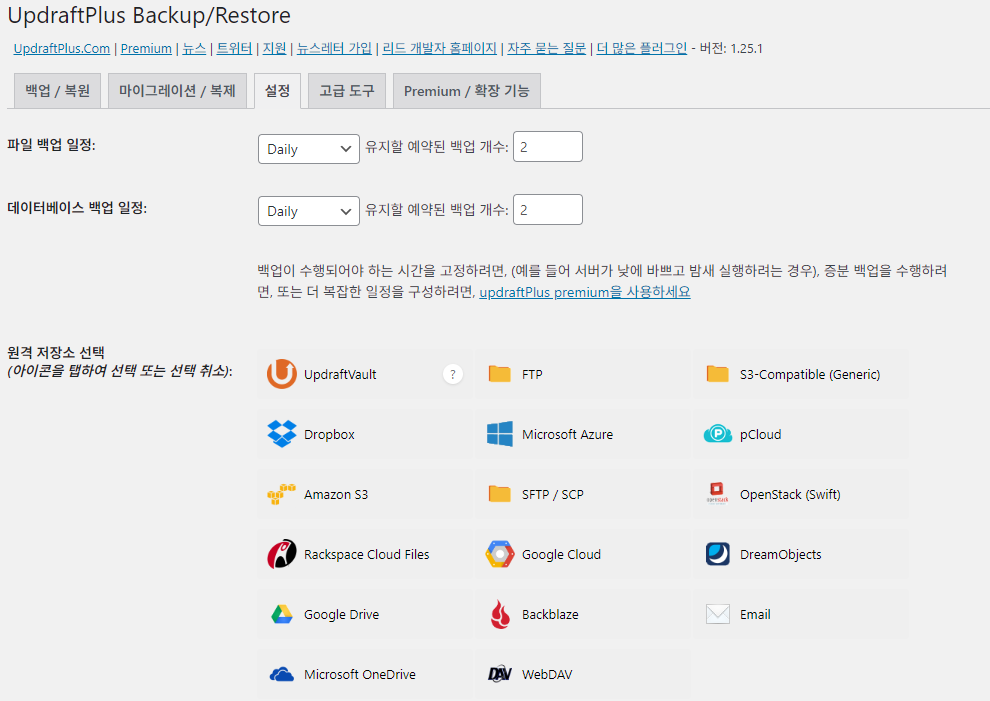This screenshot has width=990, height=701.
Task: Click the WebDAV label text
Action: [x=547, y=674]
